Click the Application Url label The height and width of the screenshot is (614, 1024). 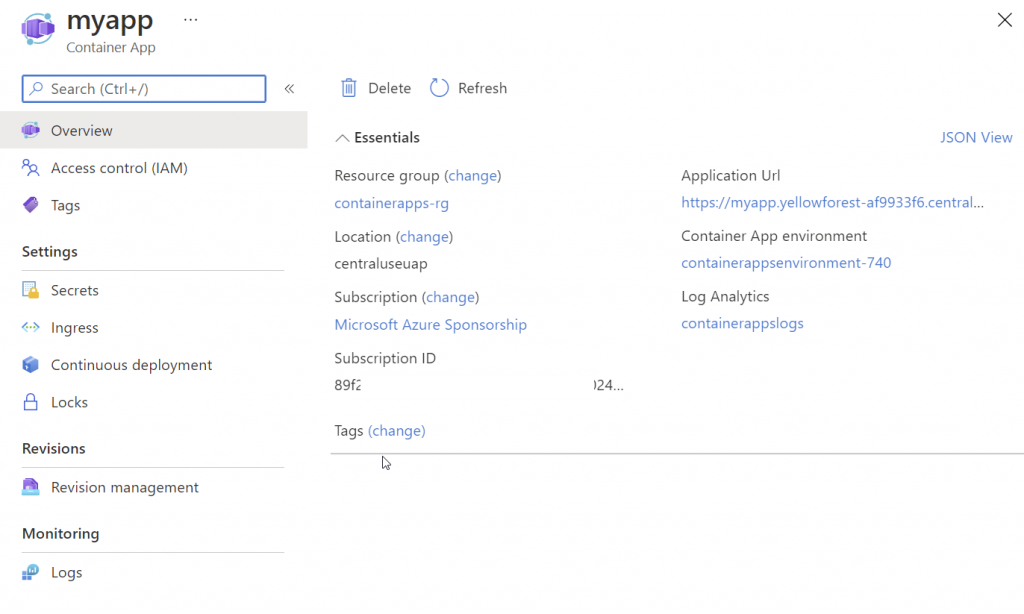731,176
